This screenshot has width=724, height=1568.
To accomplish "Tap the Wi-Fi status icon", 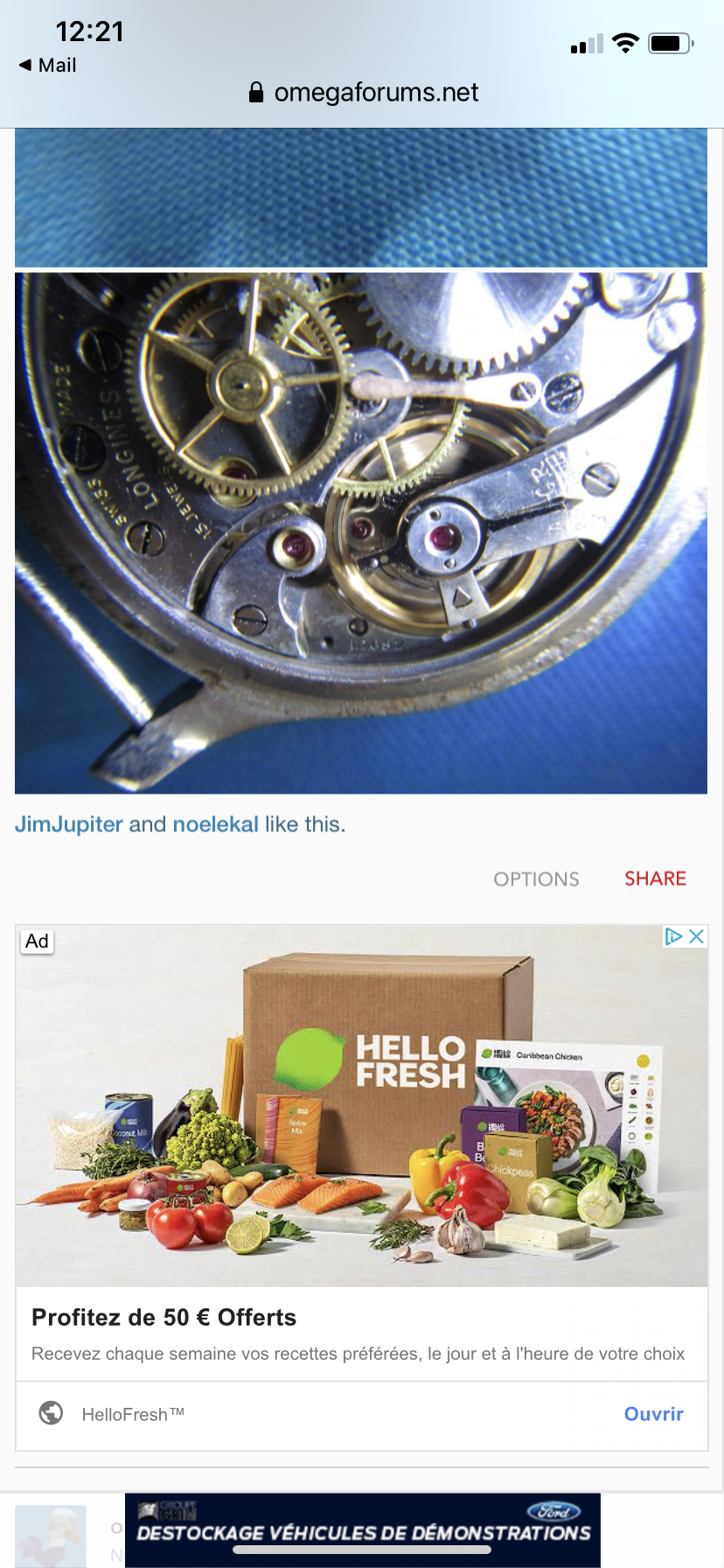I will pos(625,43).
